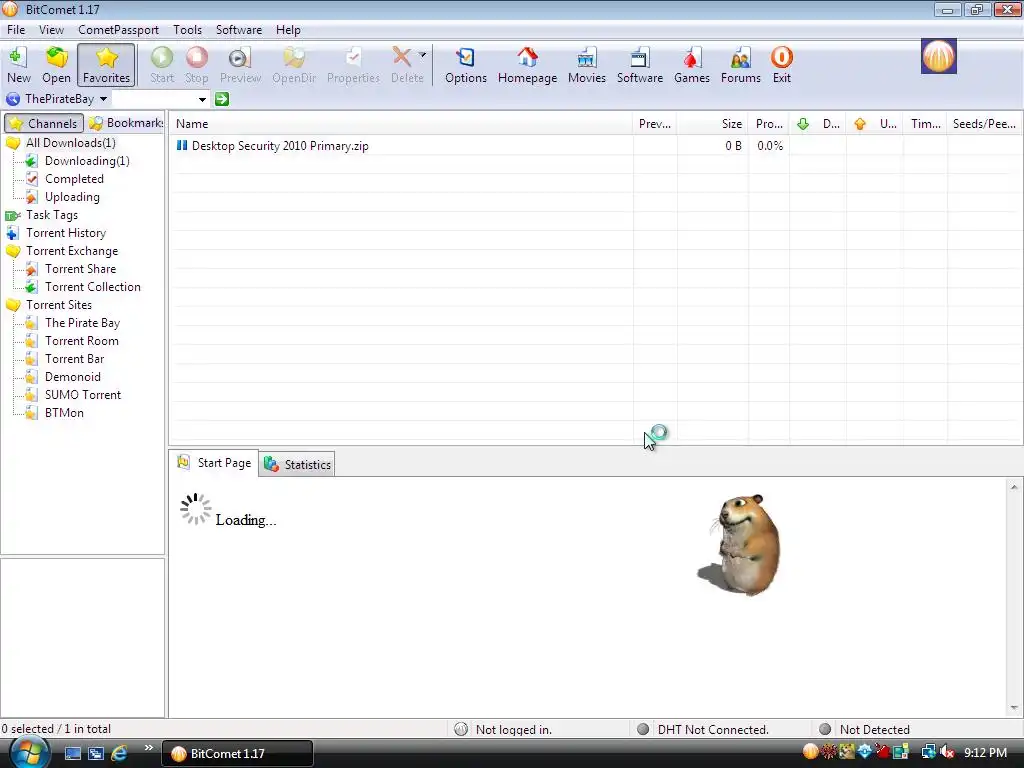The height and width of the screenshot is (768, 1024).
Task: Open the search field history dropdown arrow
Action: pos(202,99)
